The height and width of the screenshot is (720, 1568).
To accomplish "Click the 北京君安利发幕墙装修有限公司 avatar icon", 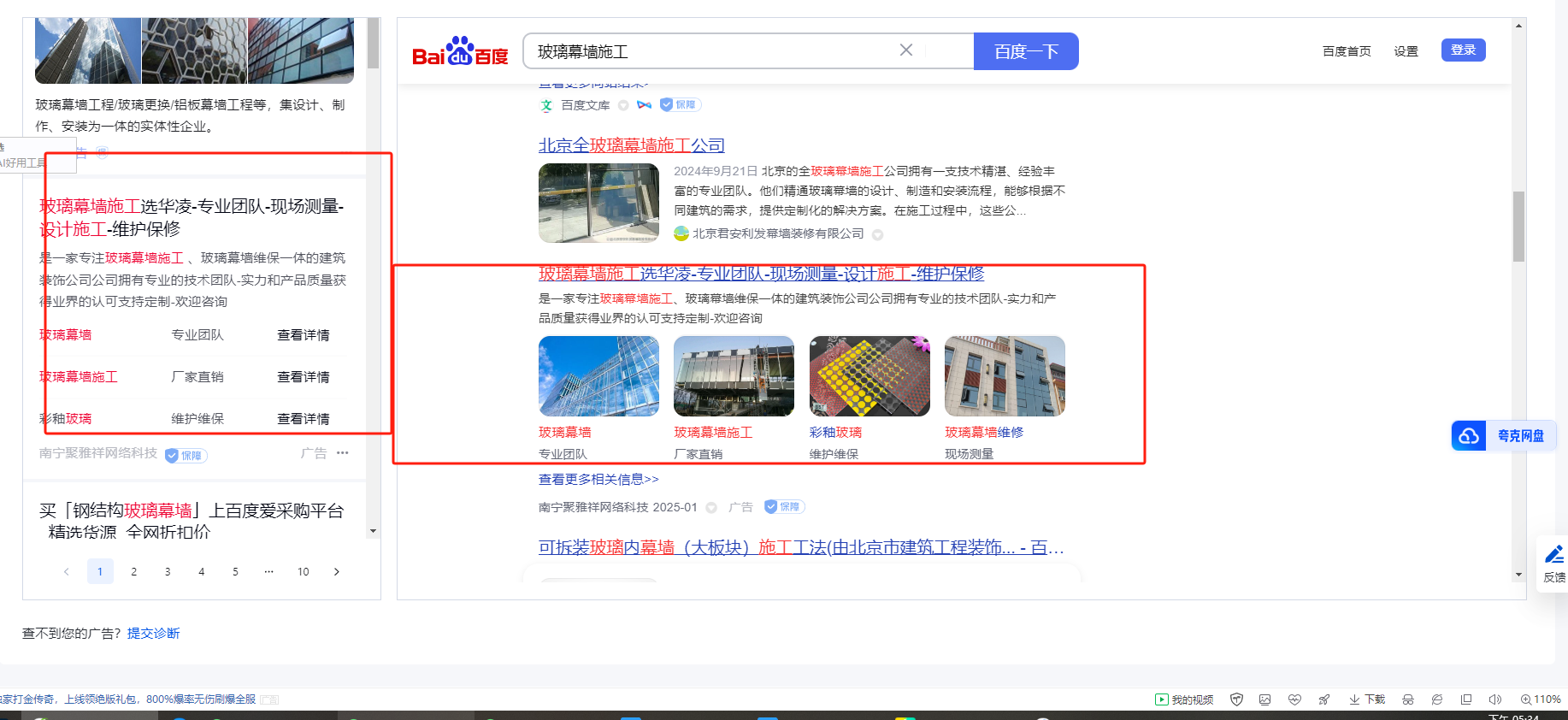I will (x=681, y=233).
